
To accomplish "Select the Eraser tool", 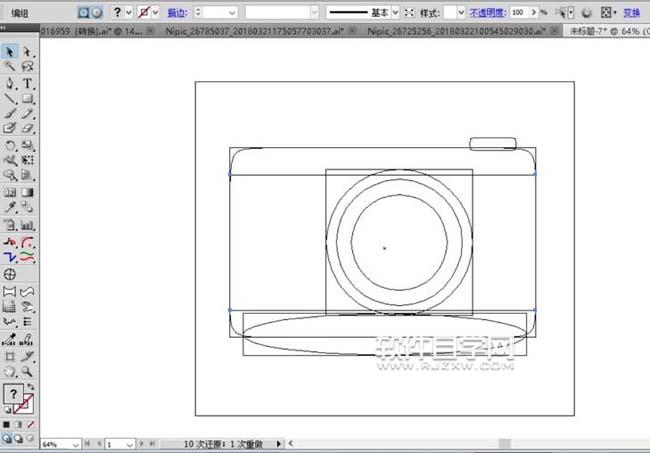I will click(27, 128).
